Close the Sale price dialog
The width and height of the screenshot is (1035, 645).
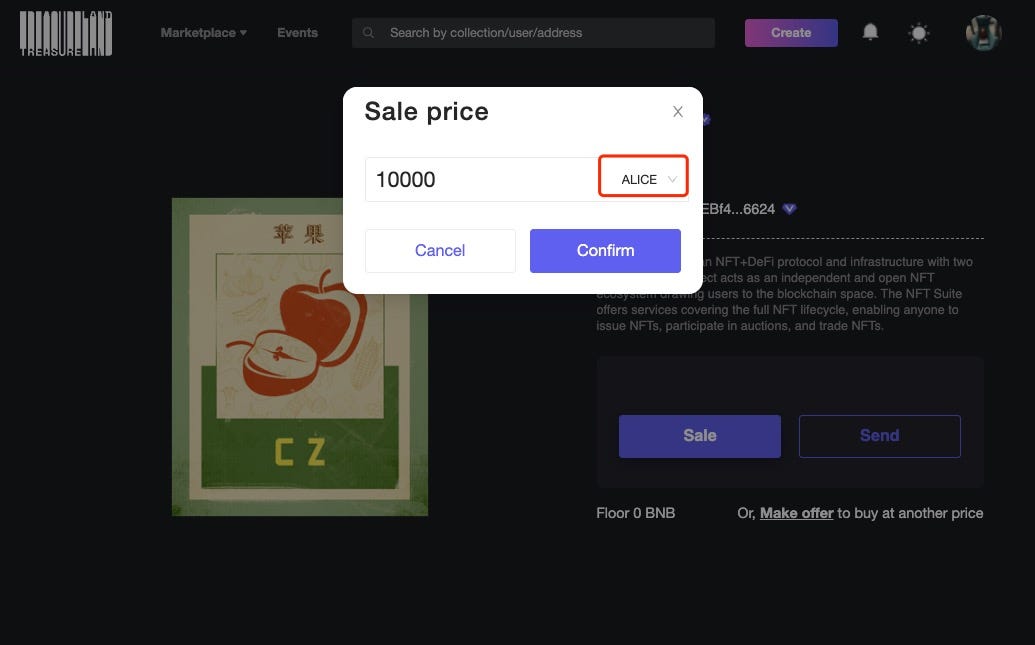tap(677, 112)
